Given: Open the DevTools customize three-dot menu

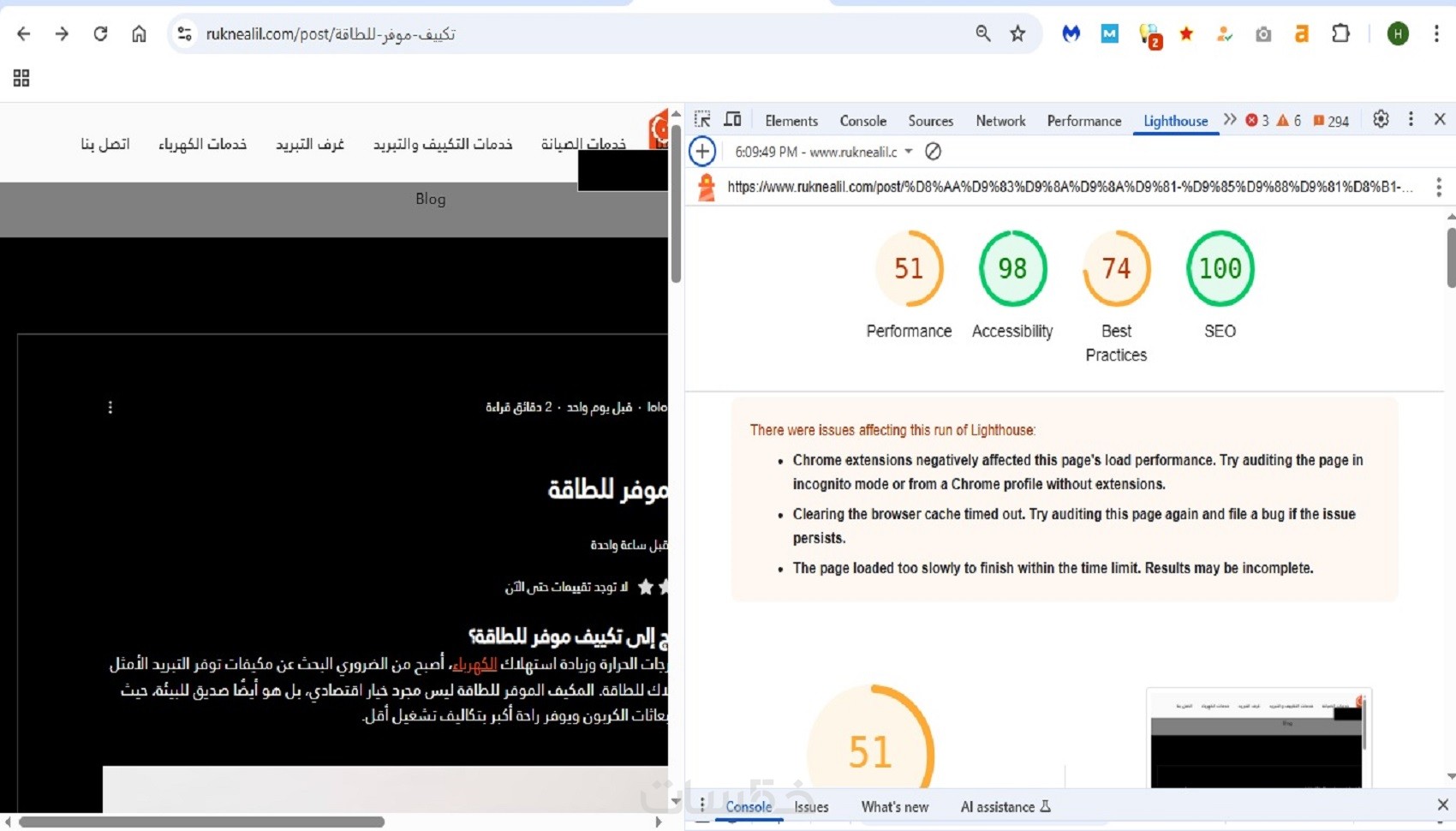Looking at the screenshot, I should 1411,119.
